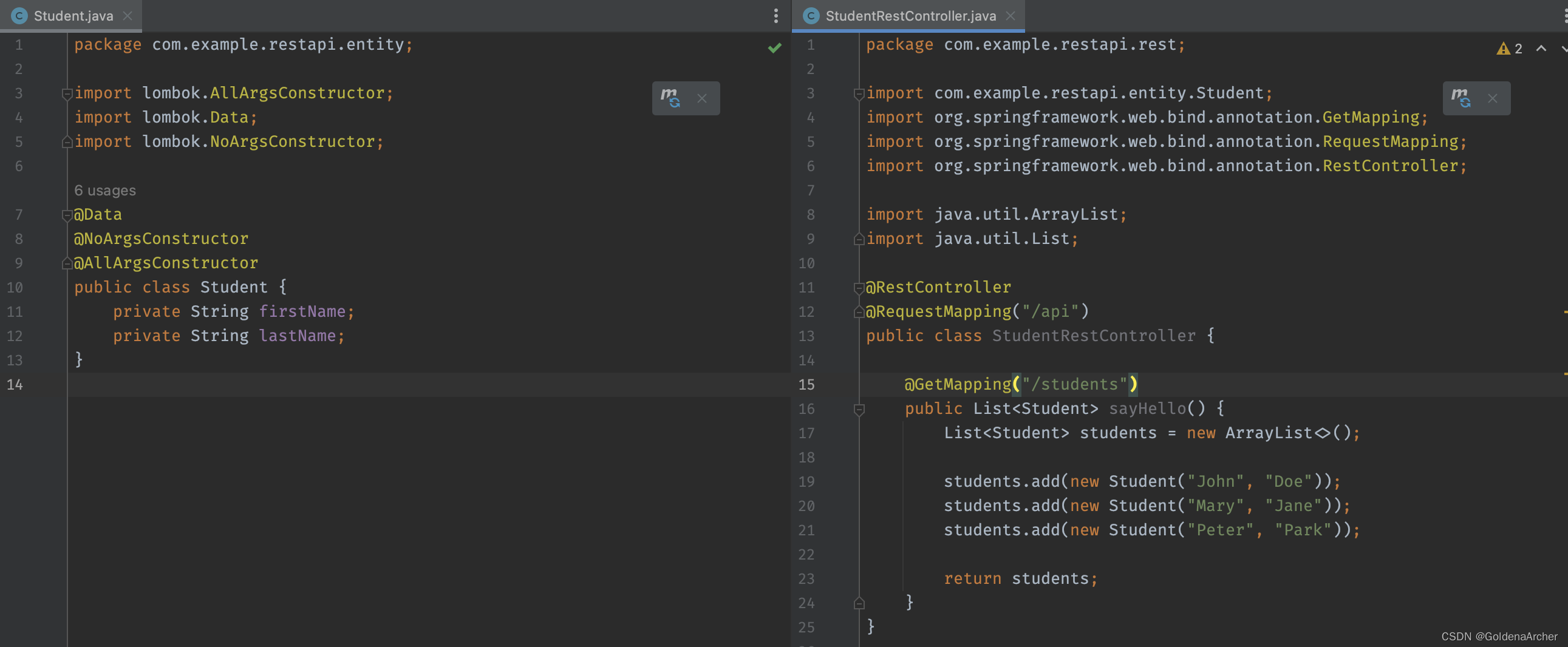Click package com.example.restapi.entity declaration
Screen dimensions: 1568x647
tap(244, 44)
